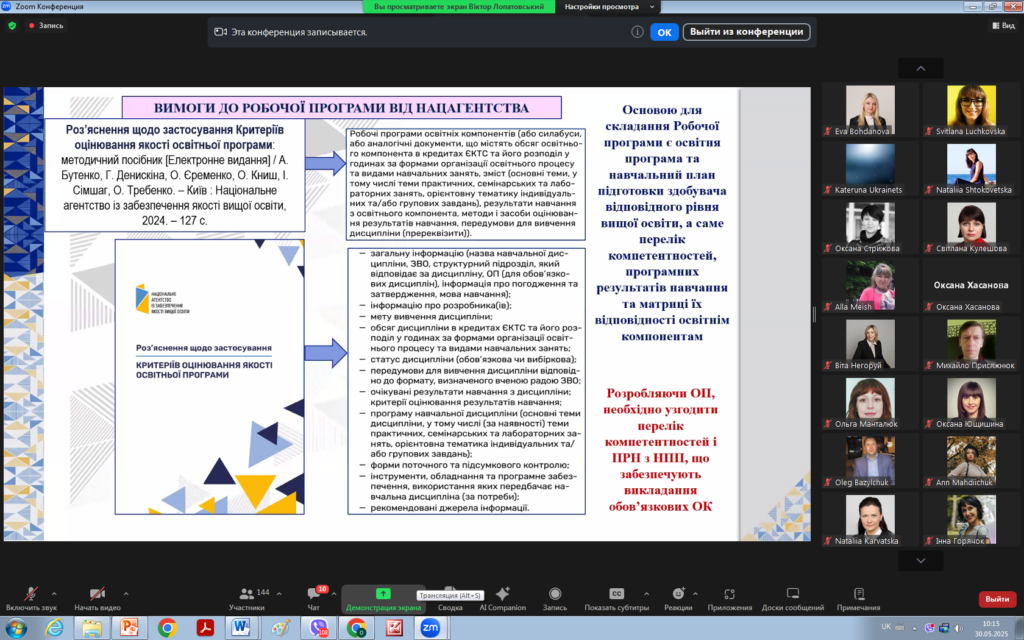1024x640 pixels.
Task: Open Приложения apps icon
Action: [729, 594]
